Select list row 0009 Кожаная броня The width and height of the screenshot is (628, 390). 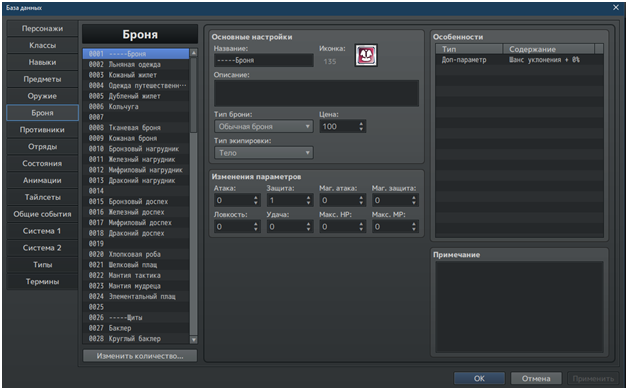(x=136, y=138)
